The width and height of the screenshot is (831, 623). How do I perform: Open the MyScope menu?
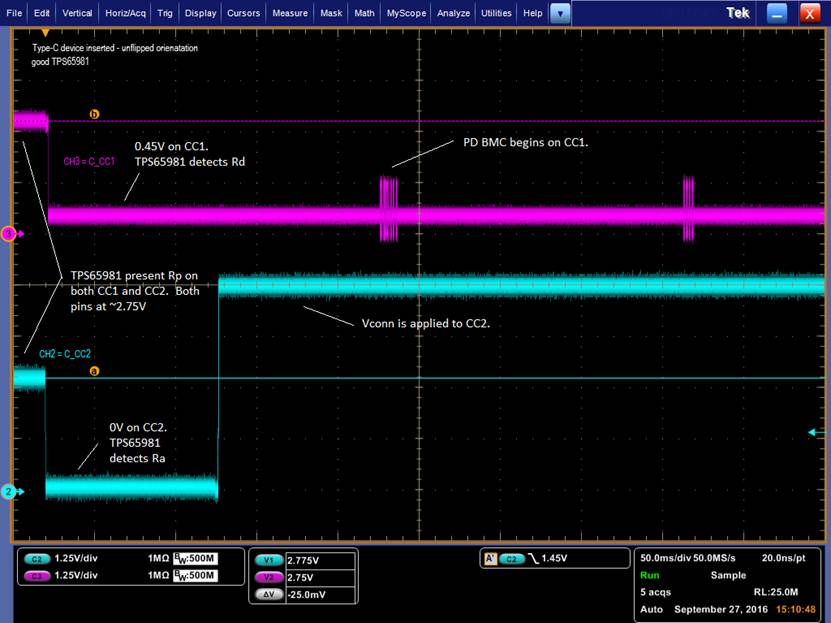pos(406,13)
